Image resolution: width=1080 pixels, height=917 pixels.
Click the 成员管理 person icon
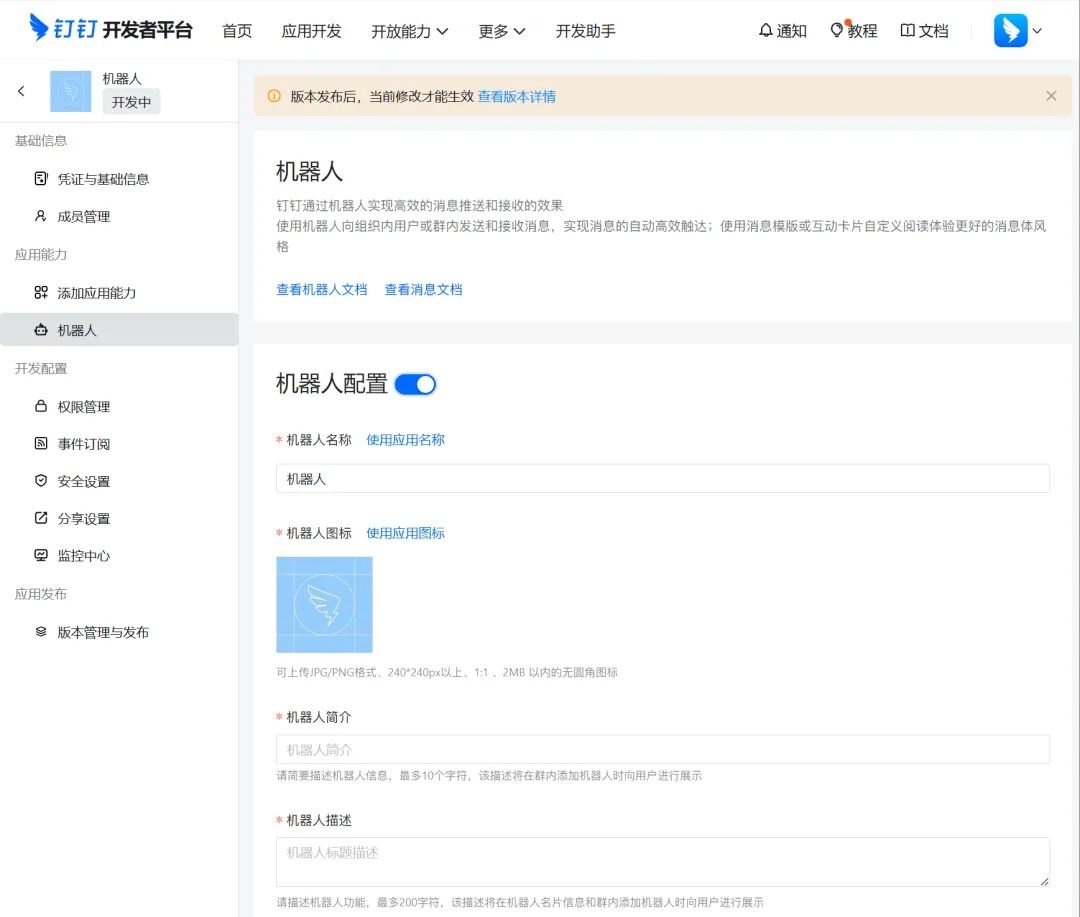41,216
